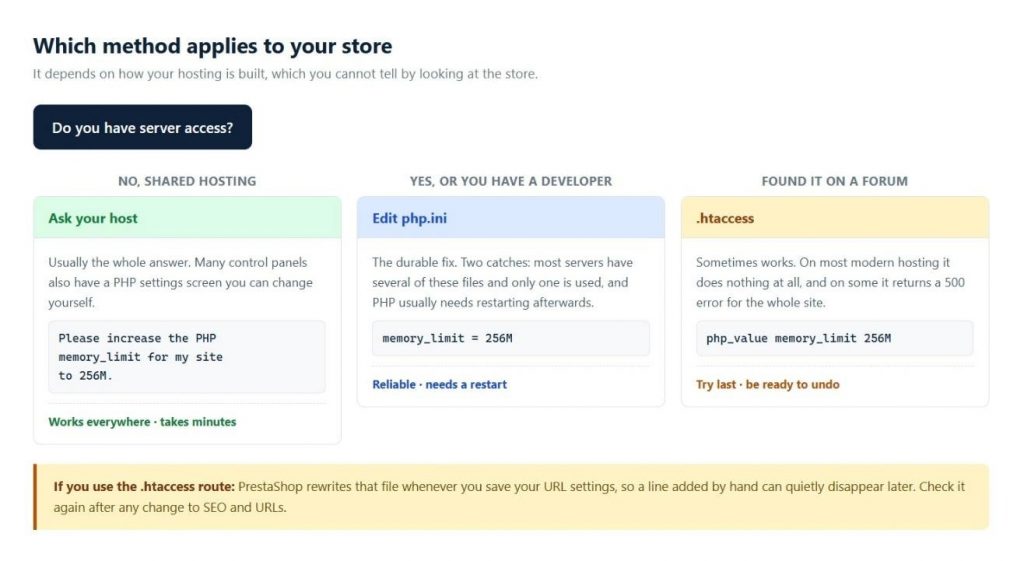
Task: Select the "Which method applies to your store" heading
Action: click(212, 46)
